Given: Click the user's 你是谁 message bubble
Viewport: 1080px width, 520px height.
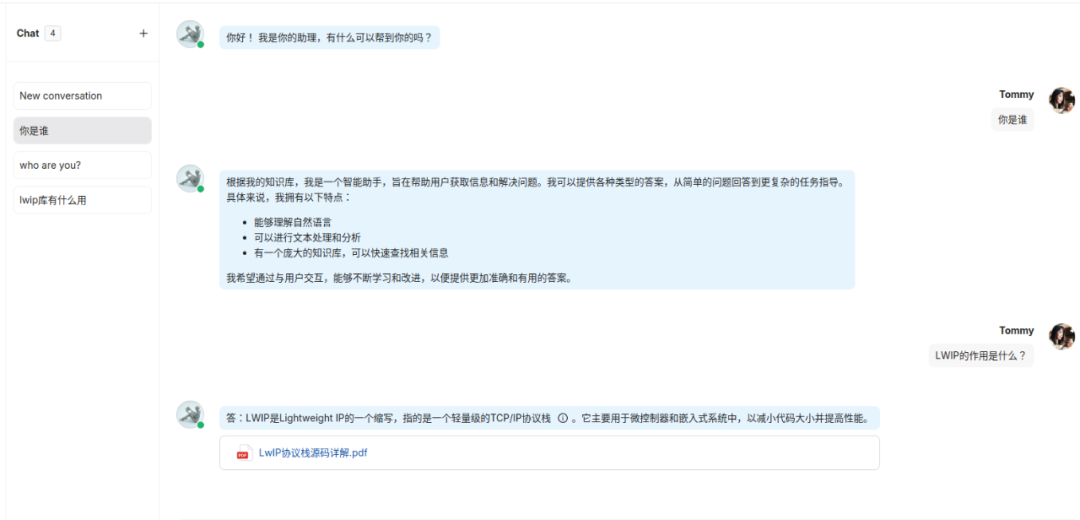Looking at the screenshot, I should pos(1012,119).
